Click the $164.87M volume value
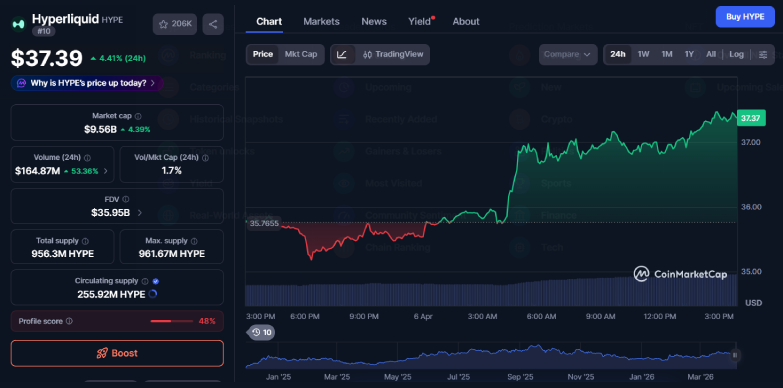Screen dimensions: 783x388 (37, 171)
